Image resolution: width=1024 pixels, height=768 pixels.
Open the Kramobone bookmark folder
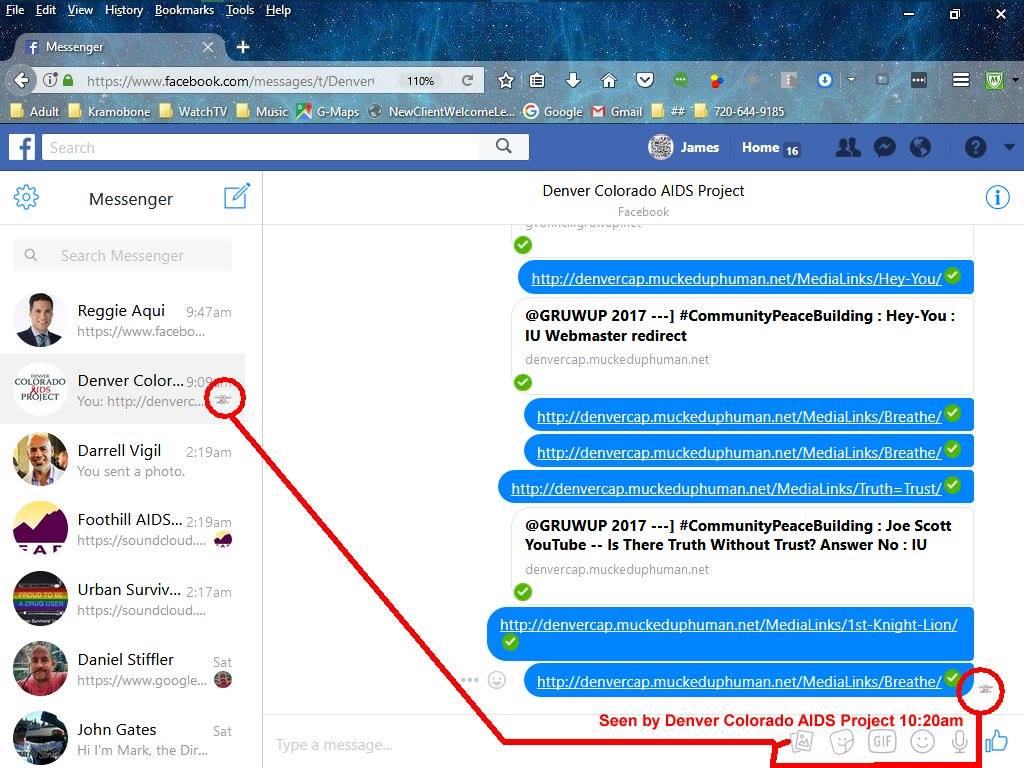110,112
